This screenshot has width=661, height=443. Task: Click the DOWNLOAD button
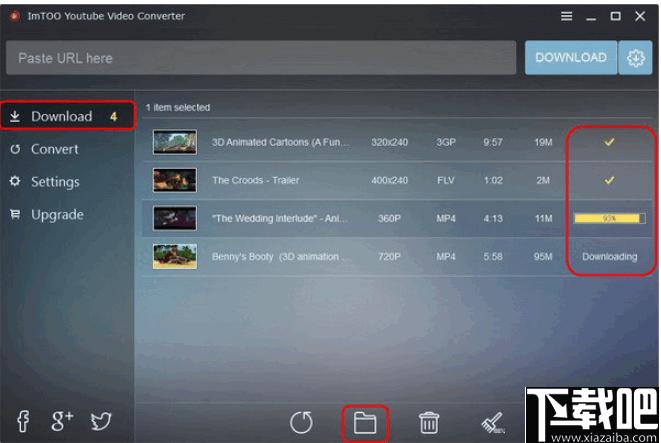click(571, 58)
